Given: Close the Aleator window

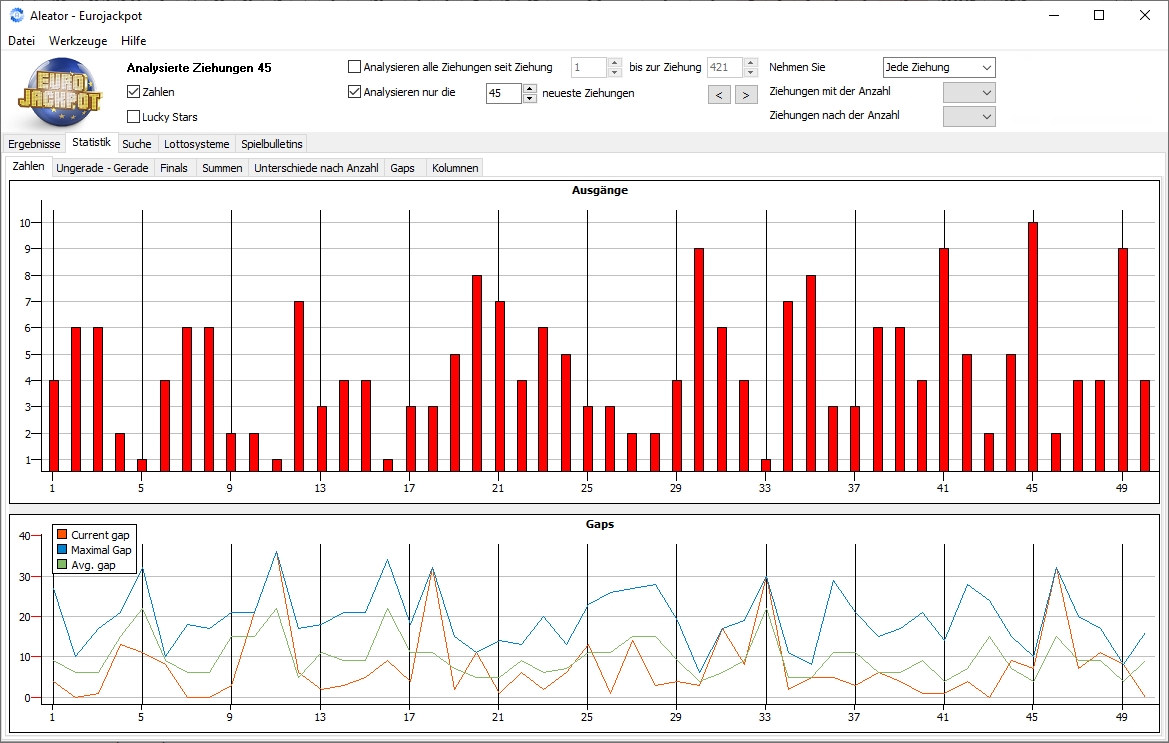Looking at the screenshot, I should pos(1145,15).
